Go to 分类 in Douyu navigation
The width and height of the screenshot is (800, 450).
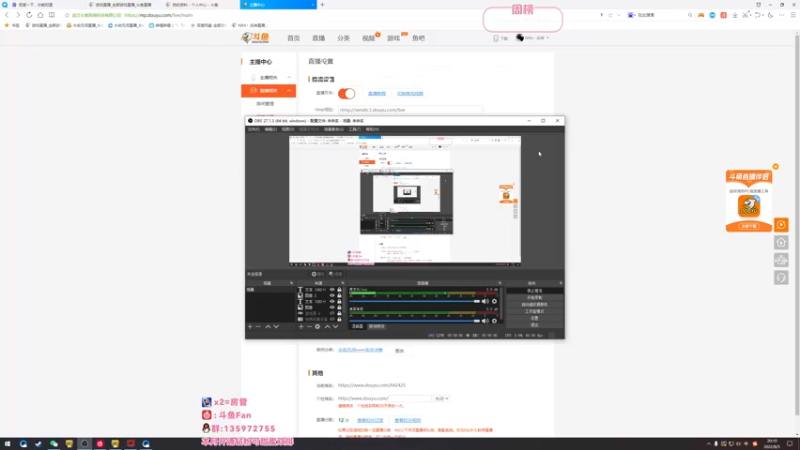coord(343,38)
